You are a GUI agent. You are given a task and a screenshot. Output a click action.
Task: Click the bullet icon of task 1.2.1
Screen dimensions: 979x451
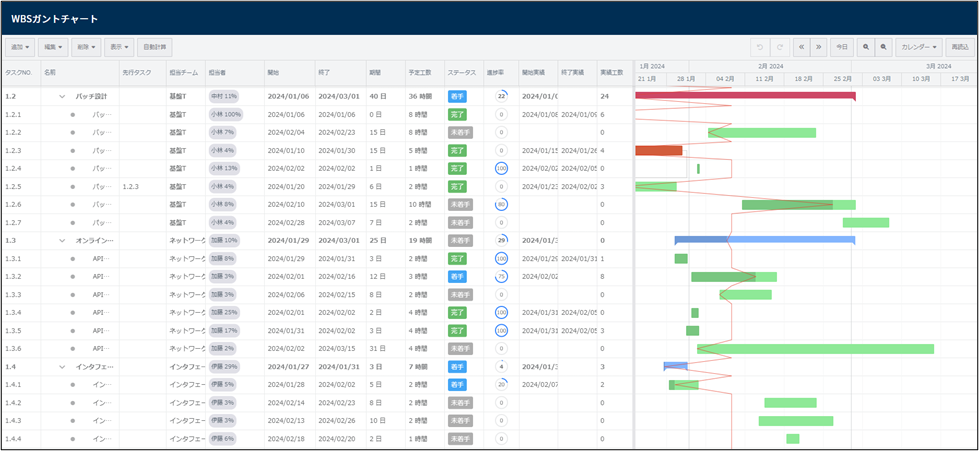click(72, 115)
